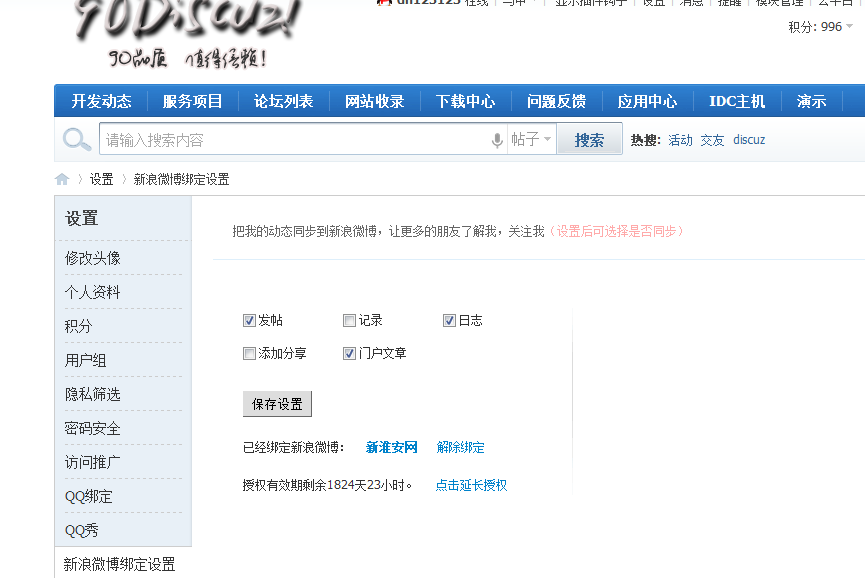Select 服务项目 in the navigation bar
865x578 pixels.
pyautogui.click(x=193, y=101)
